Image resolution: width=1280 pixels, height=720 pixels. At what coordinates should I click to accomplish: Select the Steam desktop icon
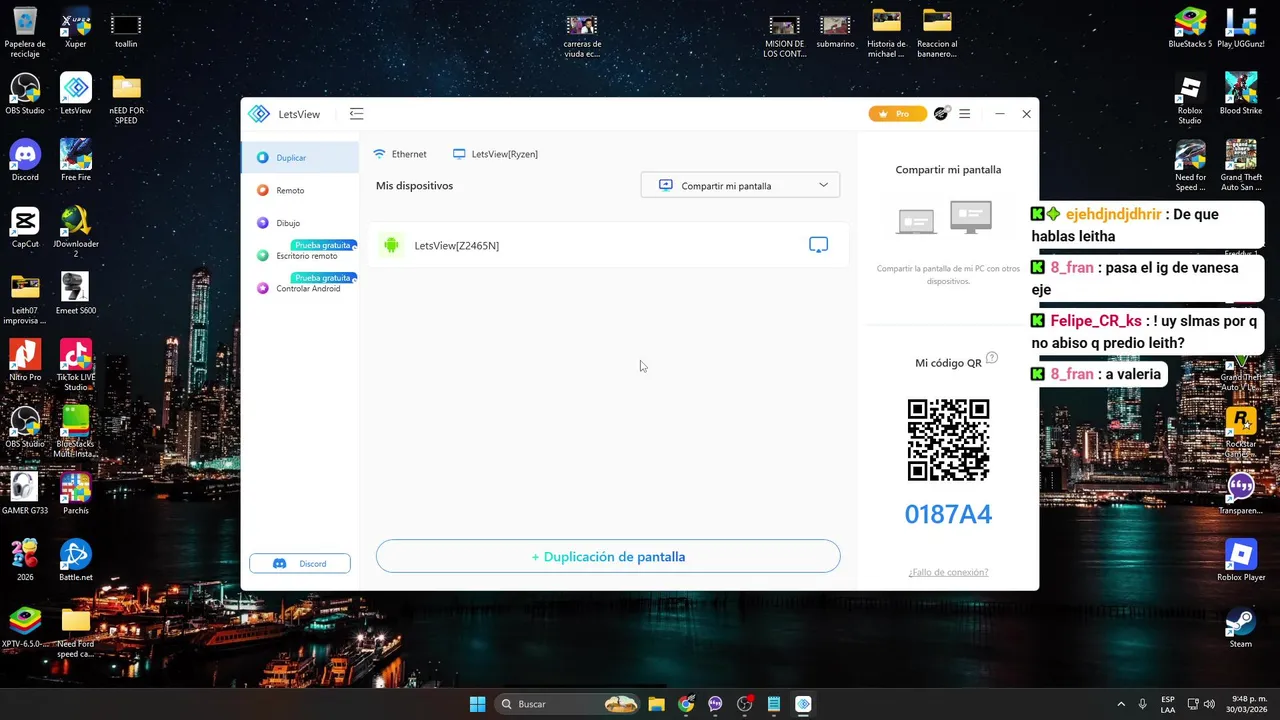pos(1241,627)
